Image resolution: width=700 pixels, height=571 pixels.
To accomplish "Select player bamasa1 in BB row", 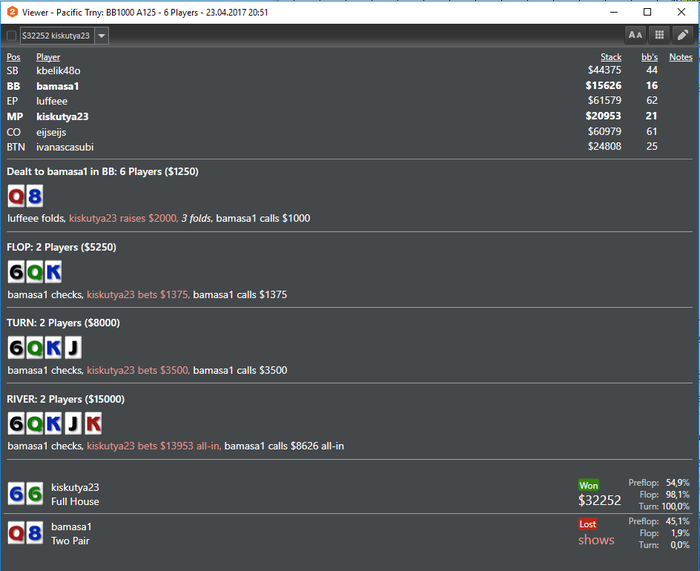I will point(58,86).
